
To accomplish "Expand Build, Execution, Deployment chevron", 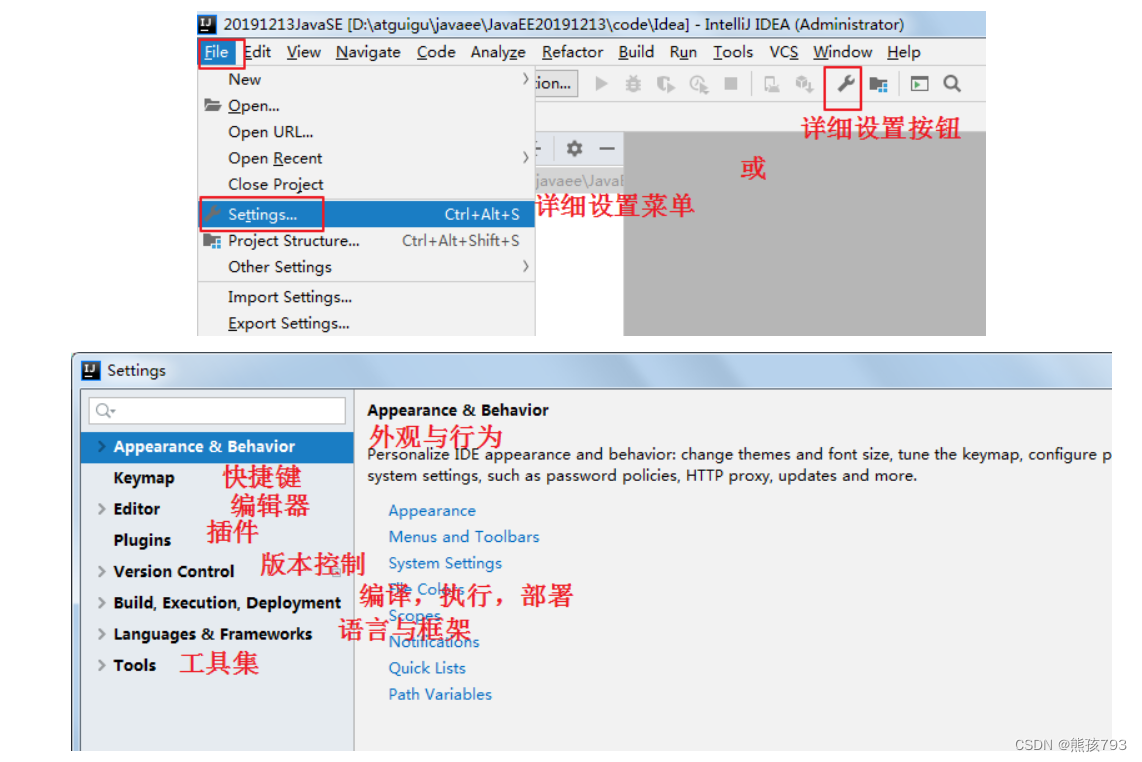I will (x=101, y=602).
